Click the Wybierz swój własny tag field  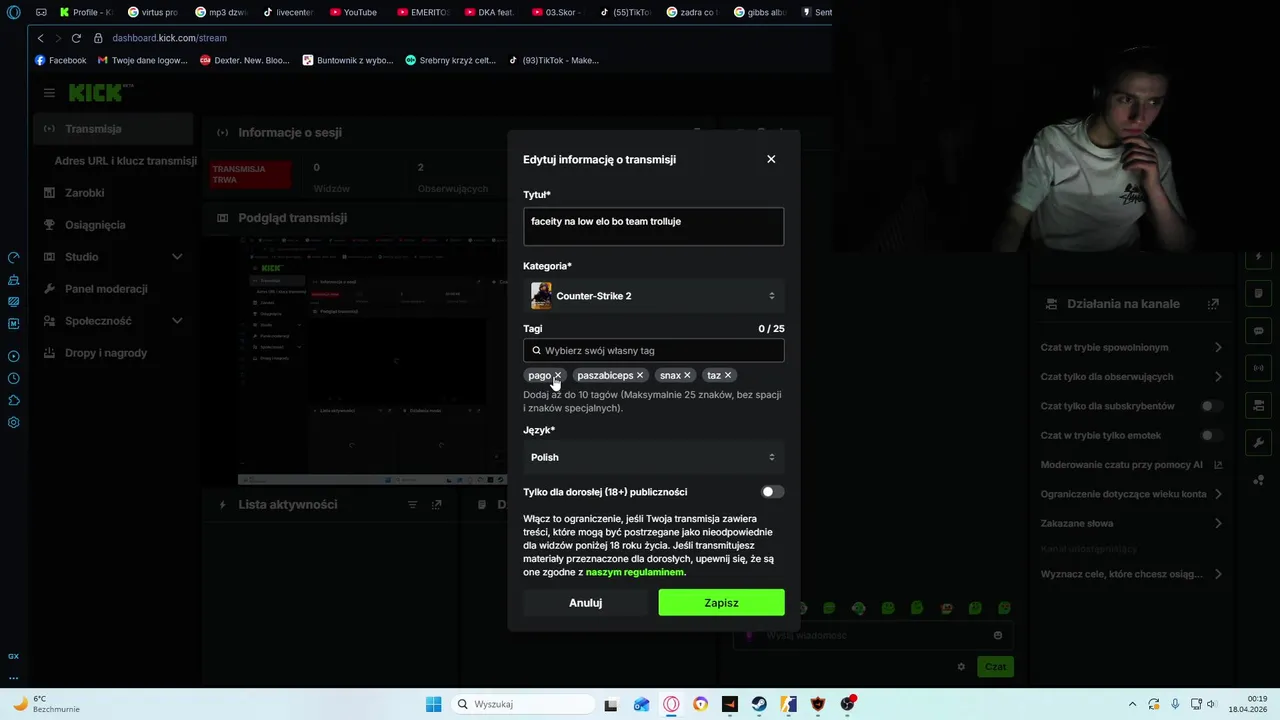coord(653,351)
